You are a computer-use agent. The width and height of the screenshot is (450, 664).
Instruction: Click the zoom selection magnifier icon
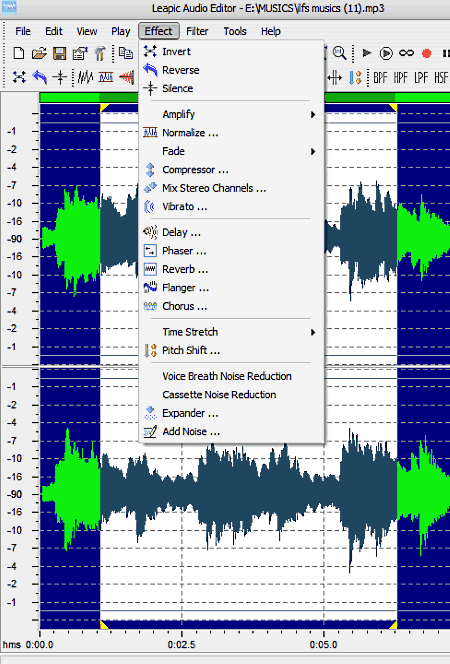340,53
